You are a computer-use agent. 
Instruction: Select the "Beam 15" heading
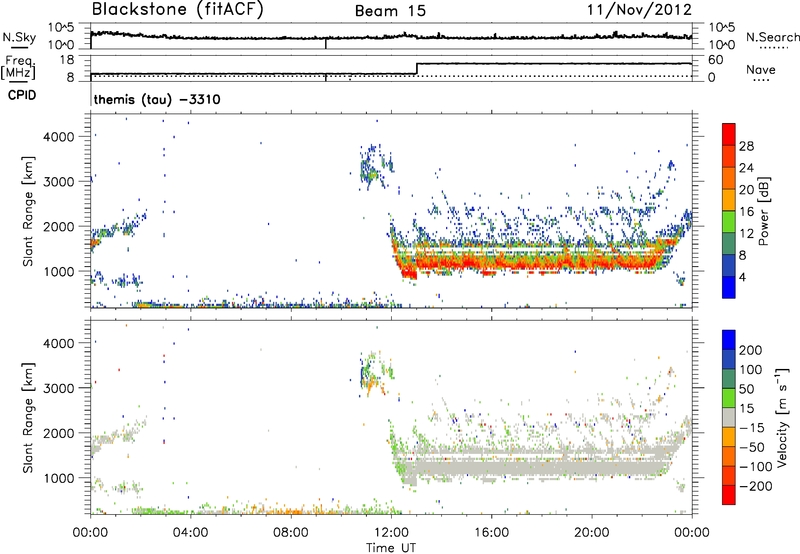[390, 11]
